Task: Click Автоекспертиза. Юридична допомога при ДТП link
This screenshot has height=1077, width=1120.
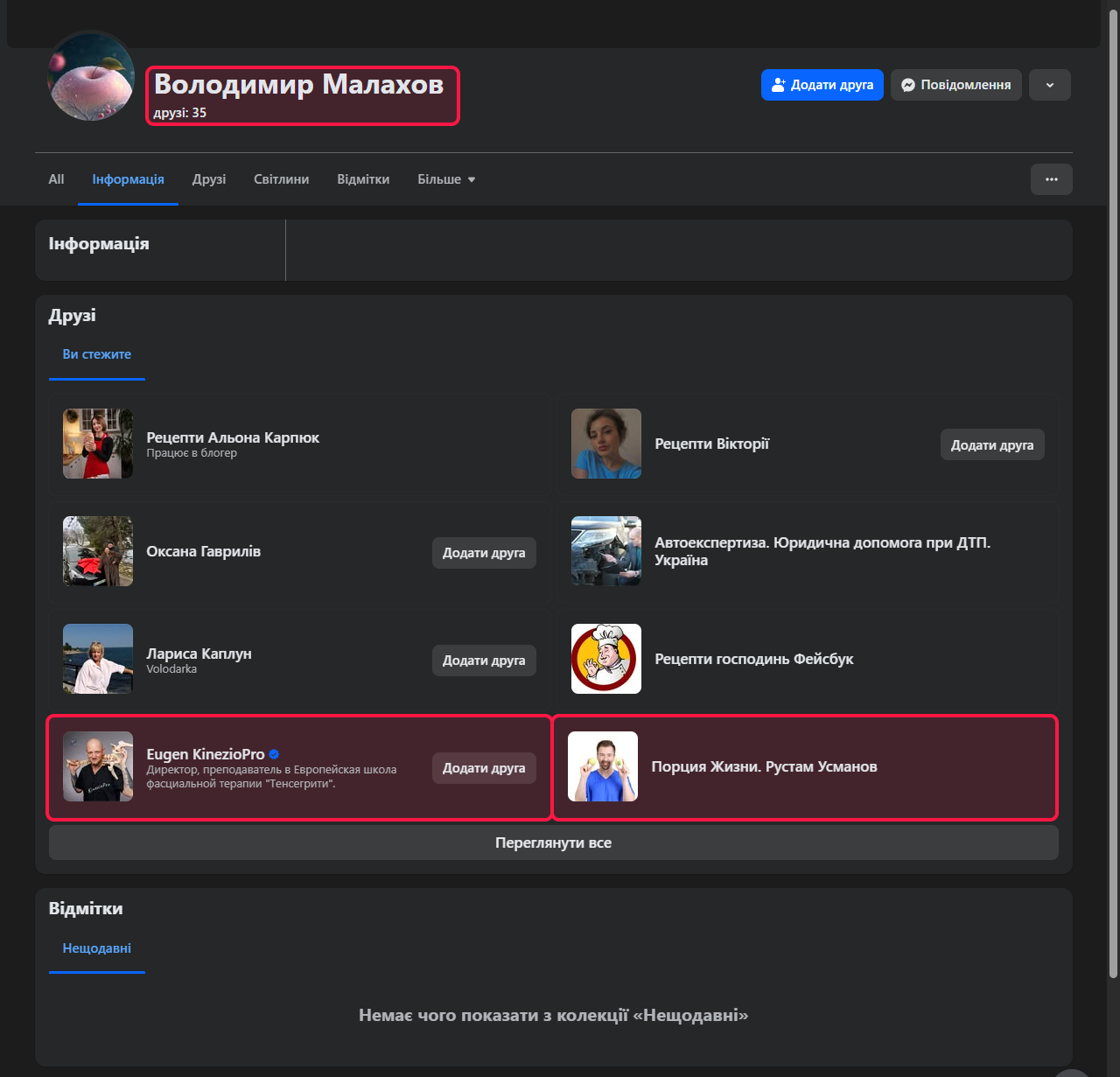Action: tap(822, 551)
